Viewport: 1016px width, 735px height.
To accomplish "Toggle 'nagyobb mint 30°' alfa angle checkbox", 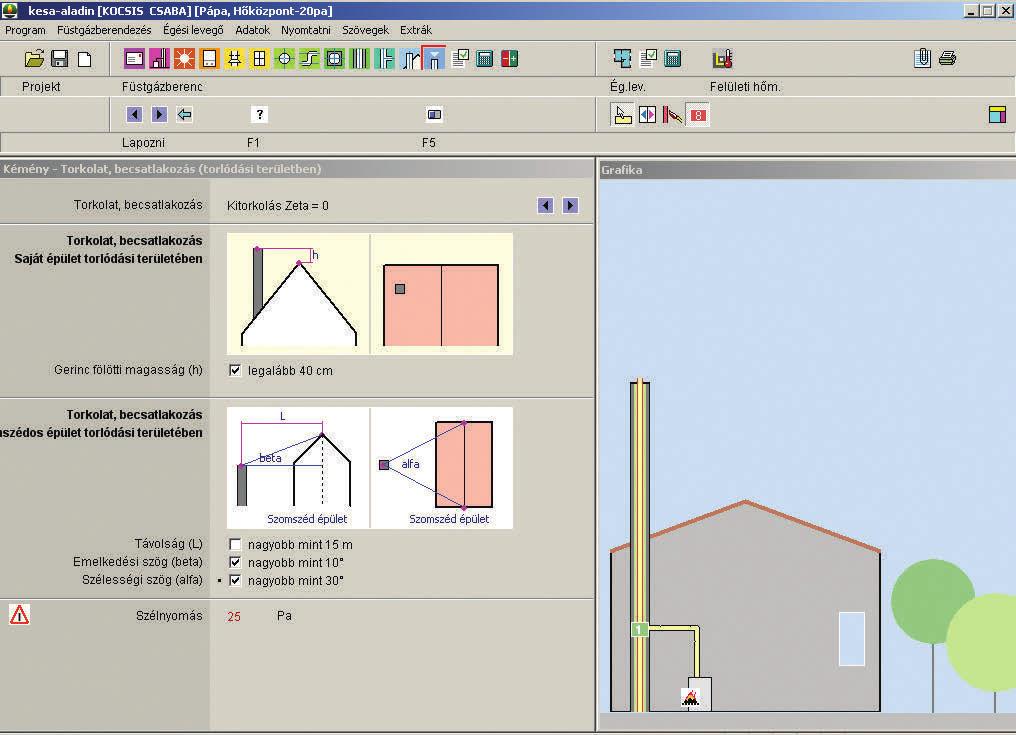I will tap(235, 581).
